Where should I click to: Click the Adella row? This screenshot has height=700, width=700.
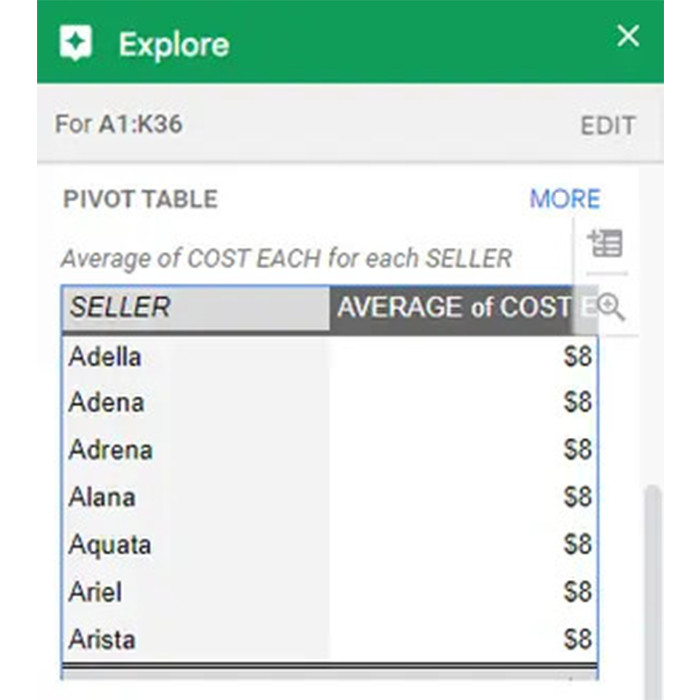105,356
